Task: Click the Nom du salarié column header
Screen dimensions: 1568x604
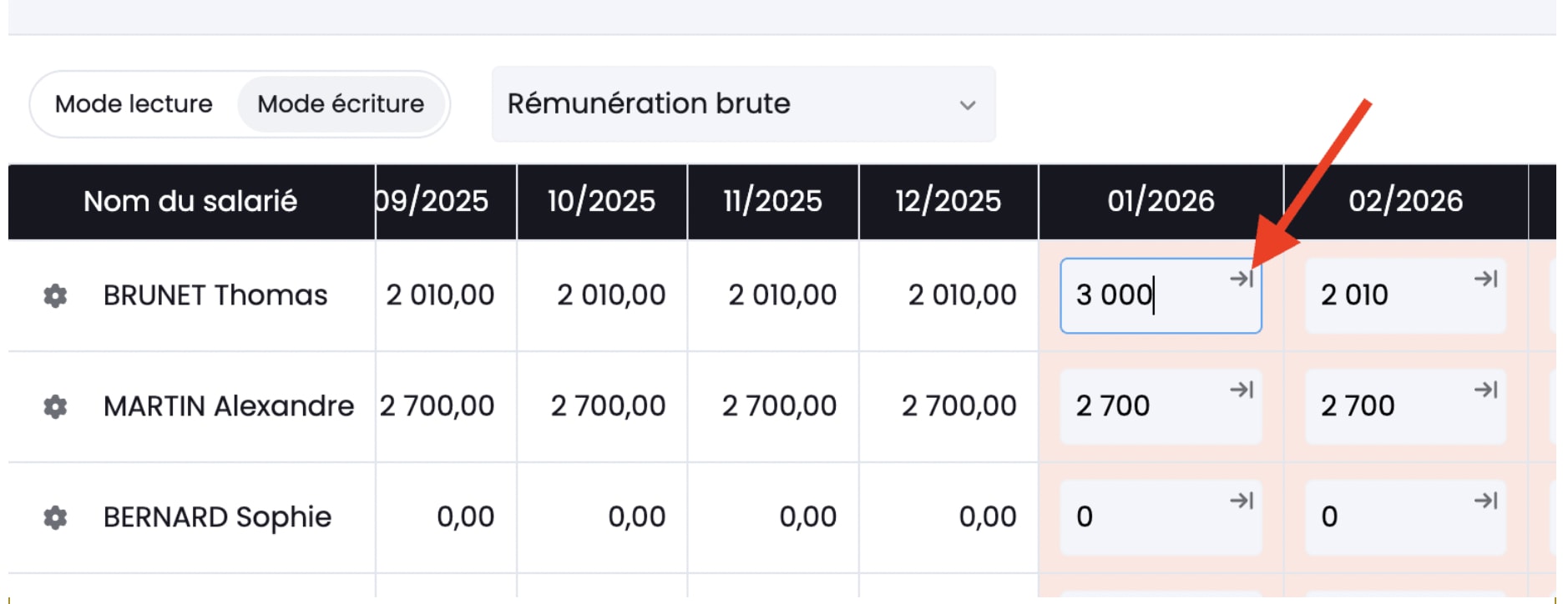Action: 190,201
